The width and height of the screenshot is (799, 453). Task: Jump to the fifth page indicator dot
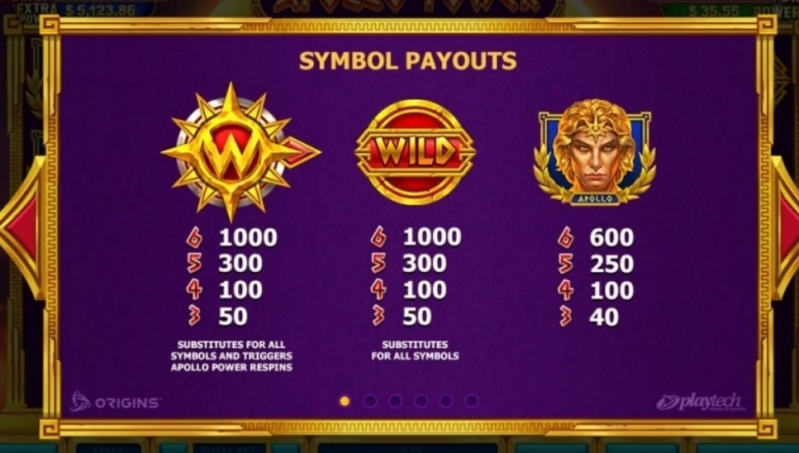[x=446, y=401]
